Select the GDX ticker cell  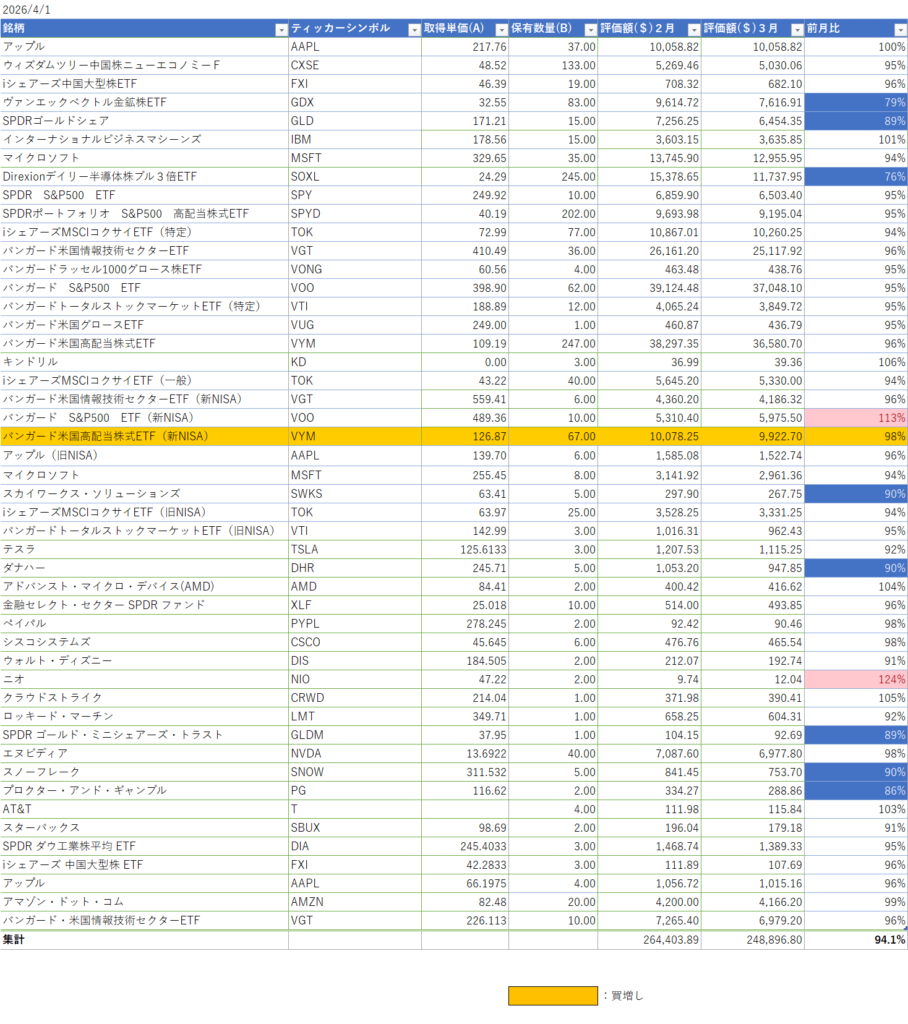(x=302, y=102)
